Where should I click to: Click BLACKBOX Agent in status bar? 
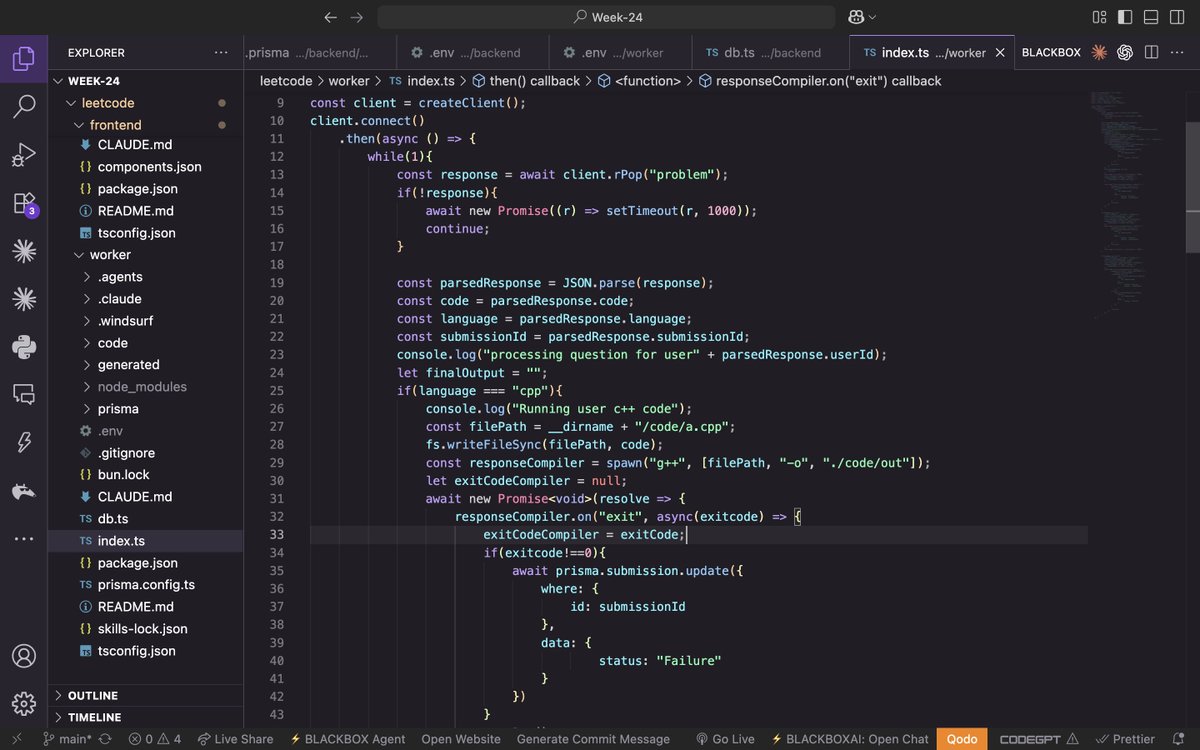(348, 739)
